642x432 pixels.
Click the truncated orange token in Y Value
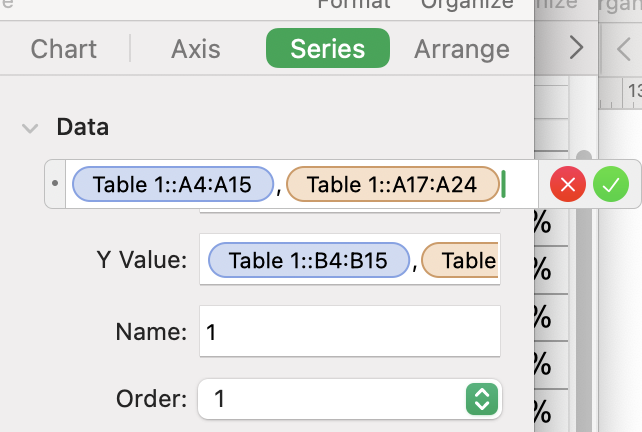[x=461, y=261]
